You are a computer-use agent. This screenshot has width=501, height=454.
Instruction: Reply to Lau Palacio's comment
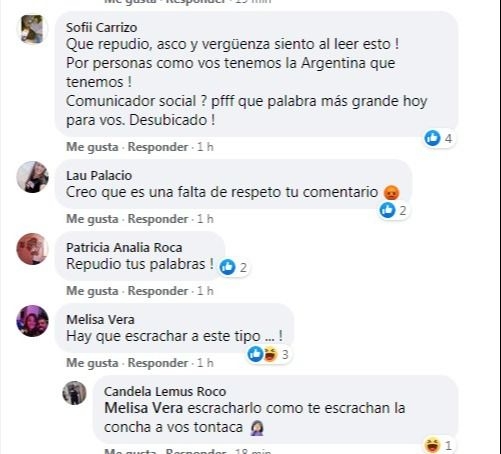[x=158, y=219]
